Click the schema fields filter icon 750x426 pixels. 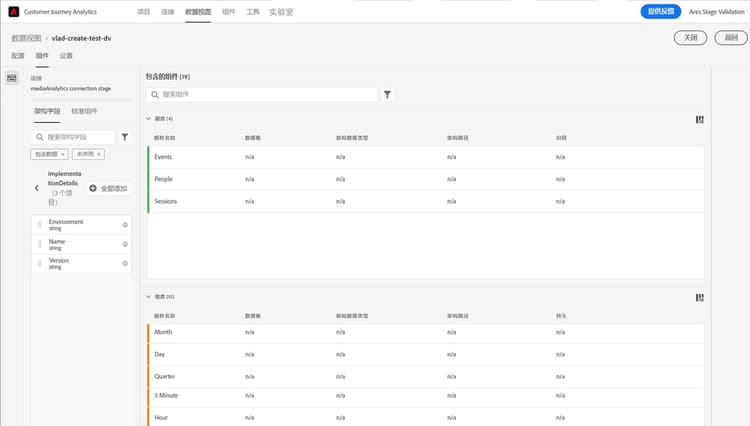click(x=125, y=137)
